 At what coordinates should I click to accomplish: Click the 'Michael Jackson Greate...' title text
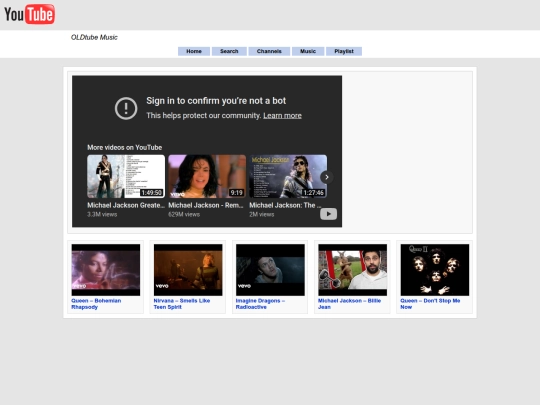click(x=126, y=205)
